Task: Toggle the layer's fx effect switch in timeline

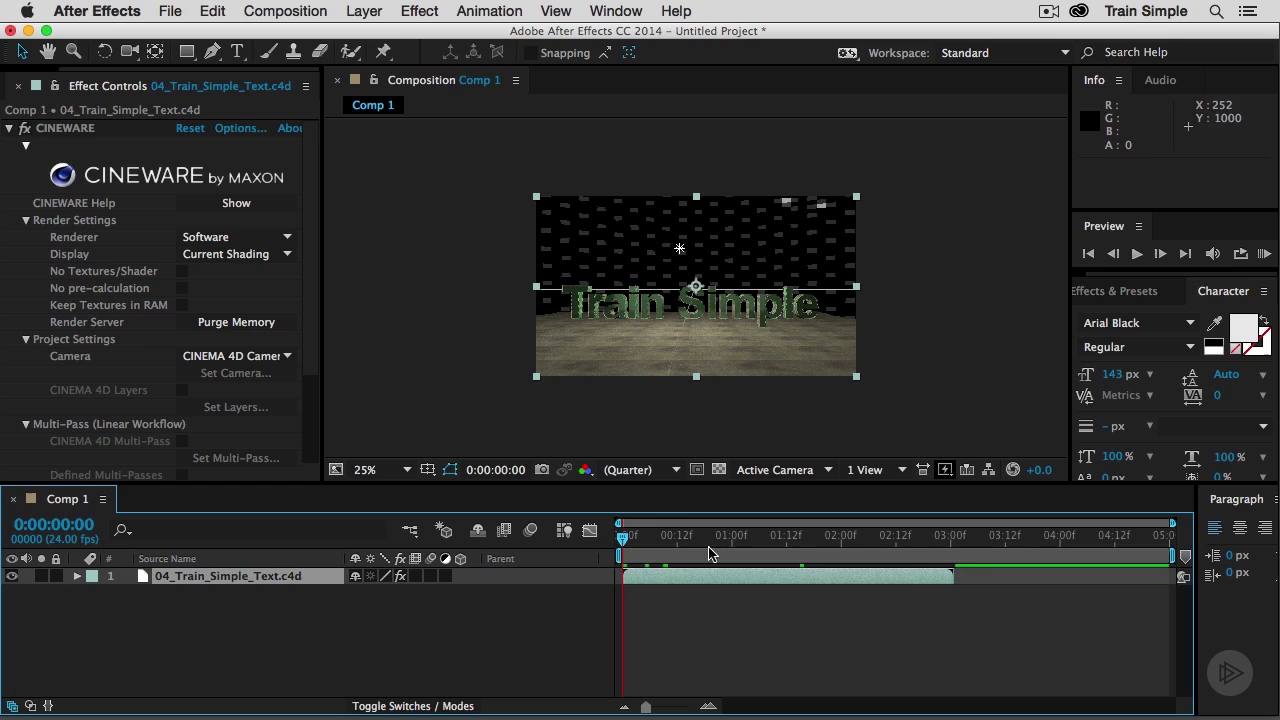Action: tap(400, 576)
